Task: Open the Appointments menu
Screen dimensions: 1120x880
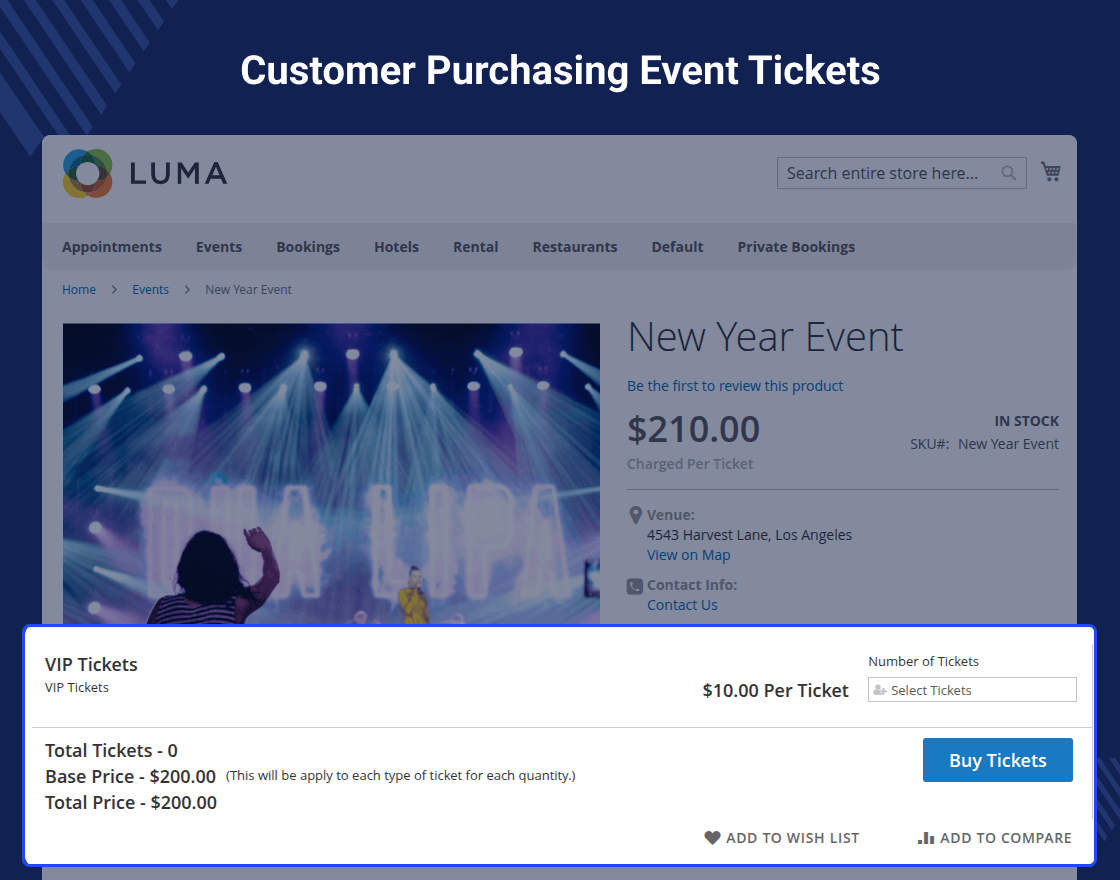Action: [112, 246]
